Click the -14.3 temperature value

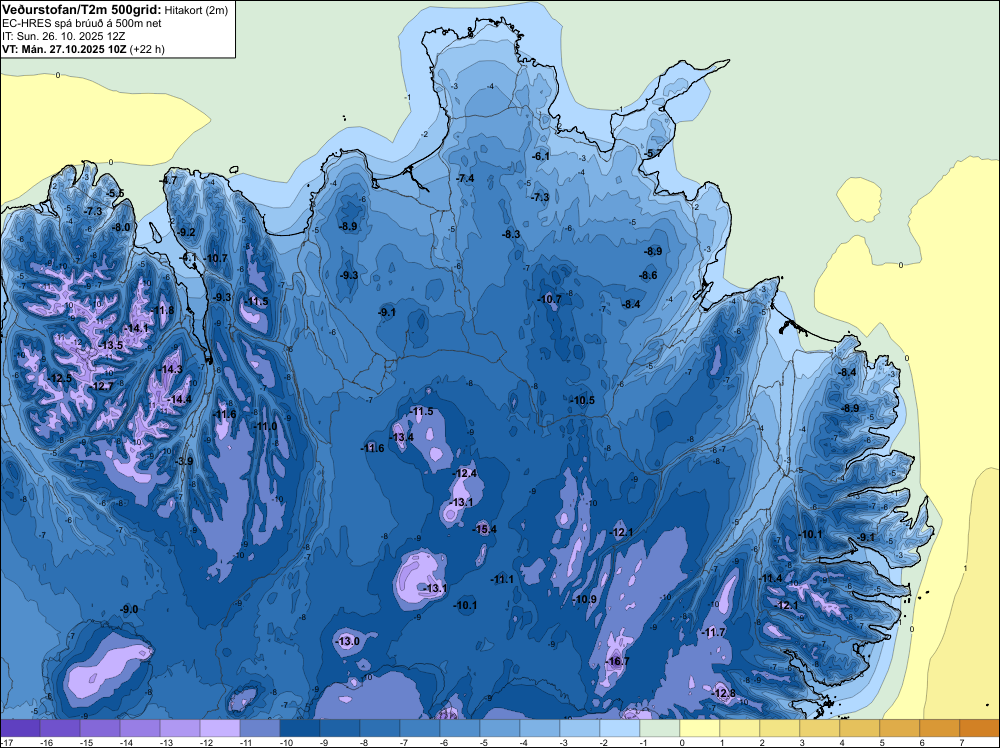pyautogui.click(x=171, y=369)
